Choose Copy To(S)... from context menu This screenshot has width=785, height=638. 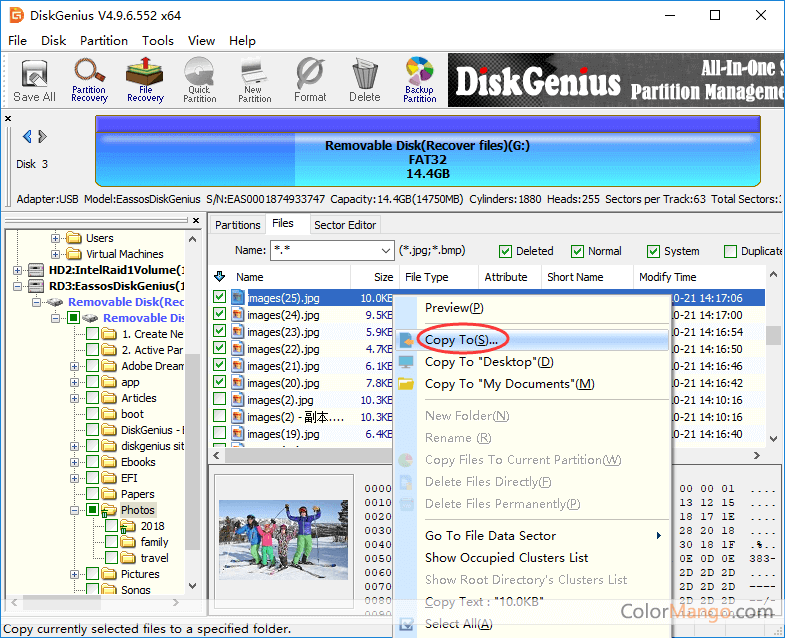[x=461, y=340]
